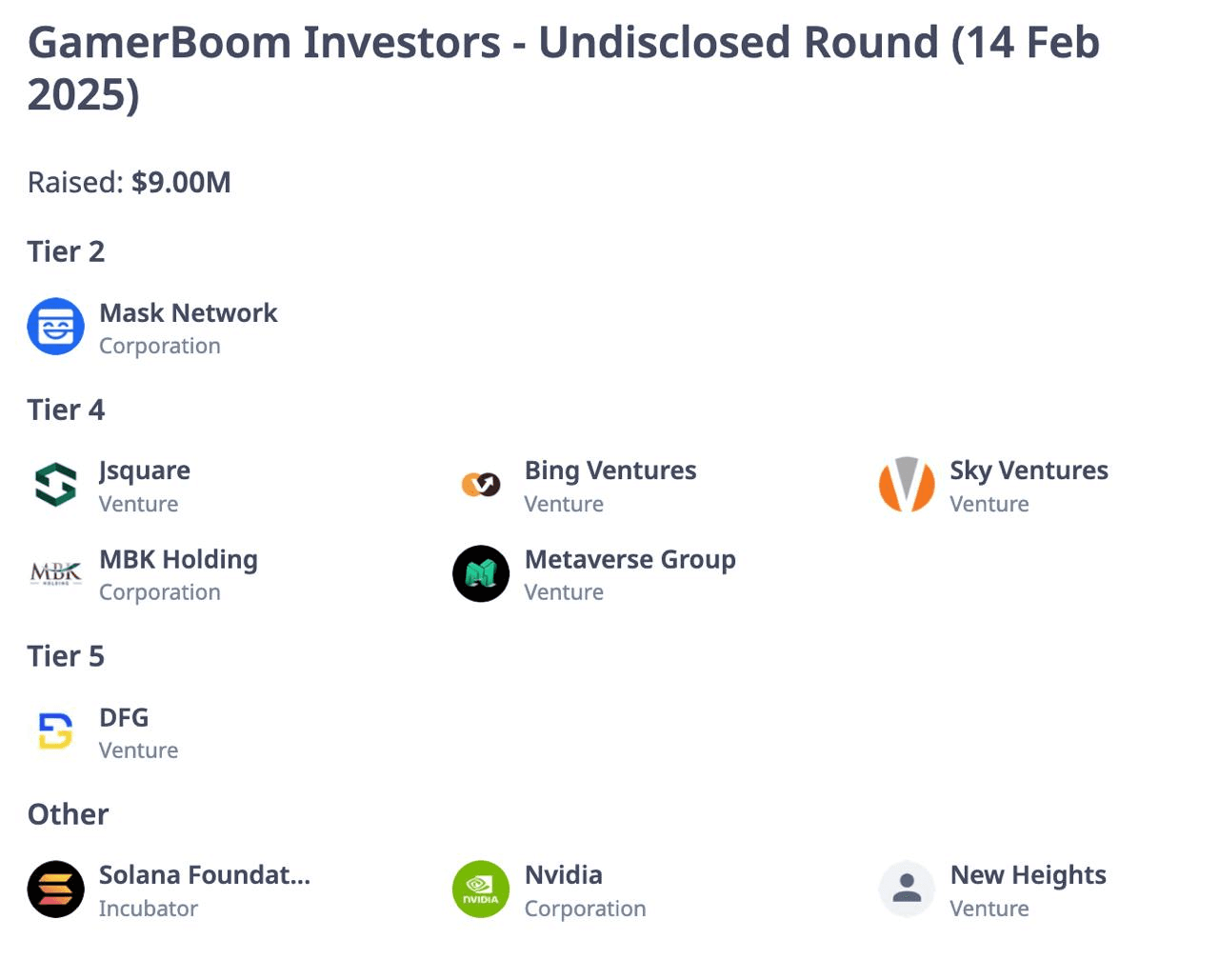
Task: Open the MBK Holding name link
Action: (x=178, y=560)
